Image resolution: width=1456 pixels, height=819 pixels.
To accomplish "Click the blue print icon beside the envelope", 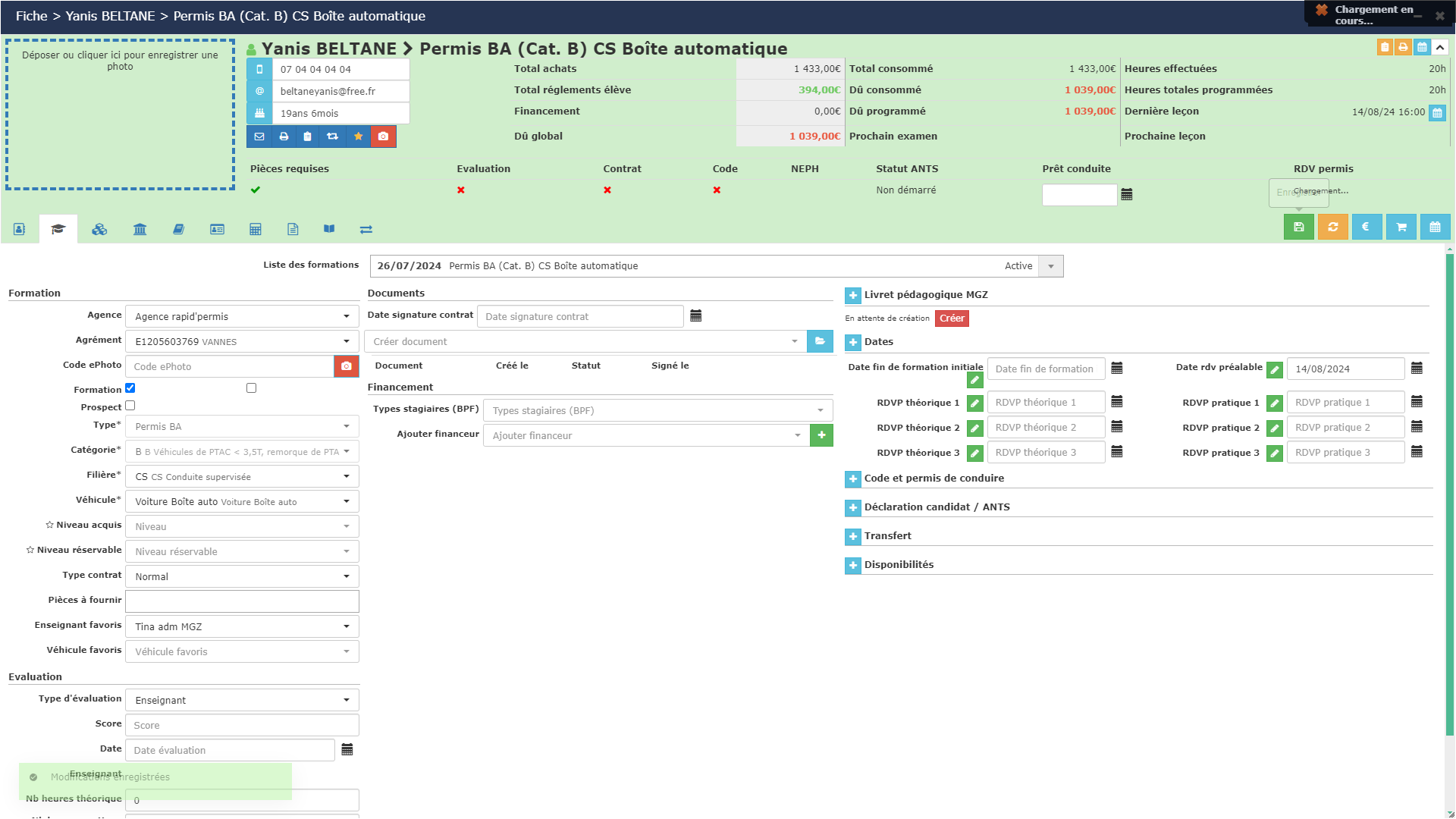I will (284, 136).
